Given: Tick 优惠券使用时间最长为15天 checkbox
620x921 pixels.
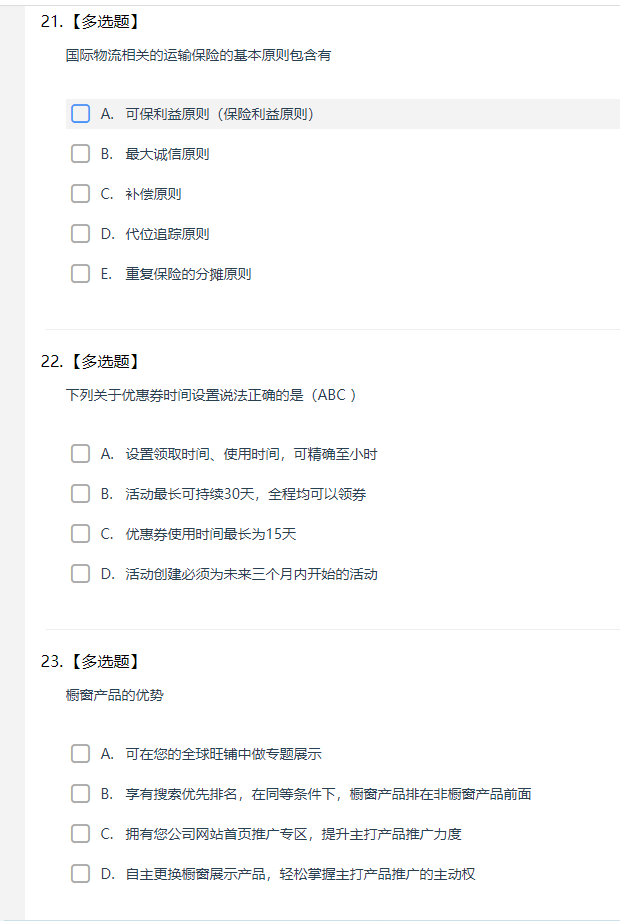Looking at the screenshot, I should click(x=80, y=534).
